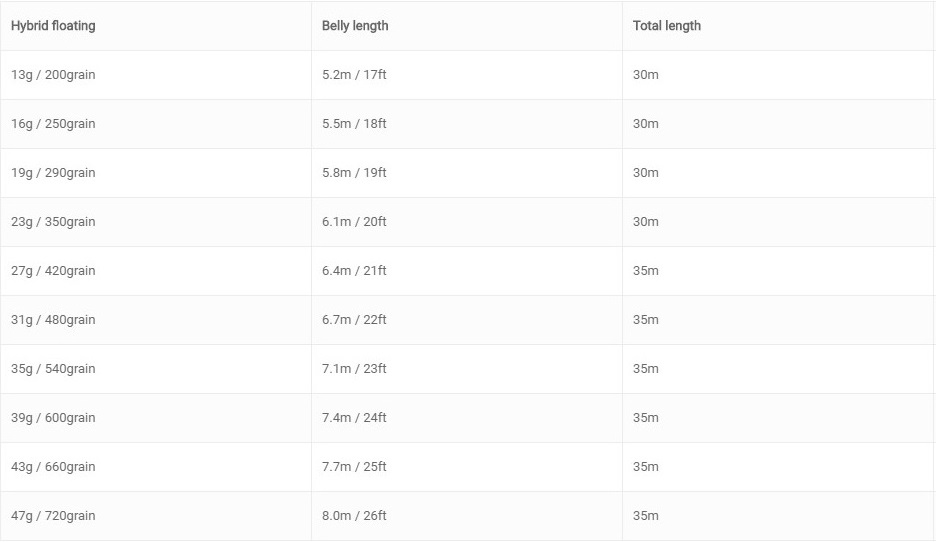Select the 23g / 350grain cell
The height and width of the screenshot is (542, 936).
[156, 222]
